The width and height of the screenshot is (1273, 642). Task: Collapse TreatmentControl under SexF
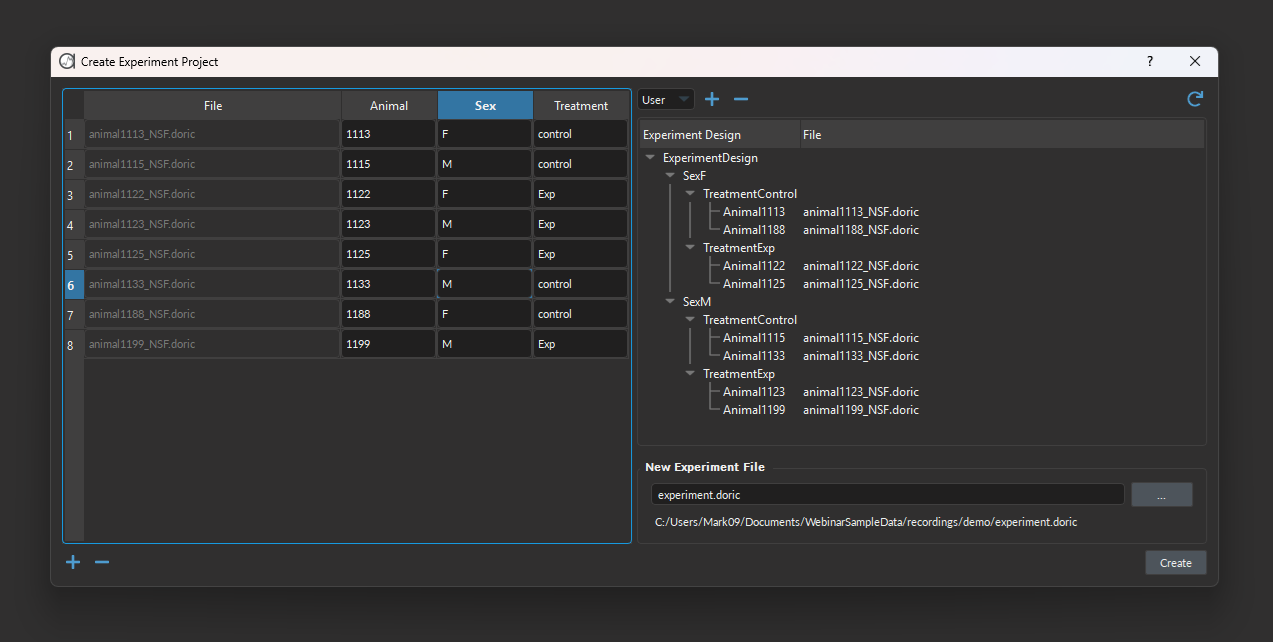691,194
